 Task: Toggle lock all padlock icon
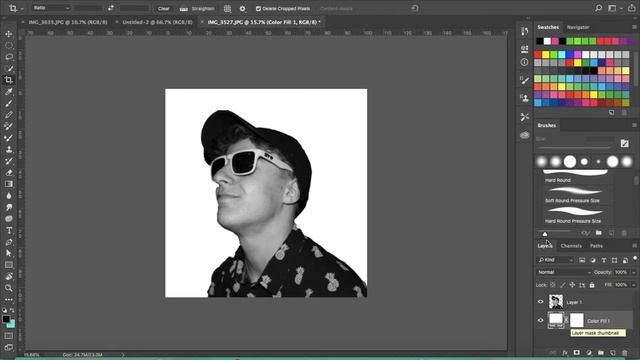coord(592,285)
